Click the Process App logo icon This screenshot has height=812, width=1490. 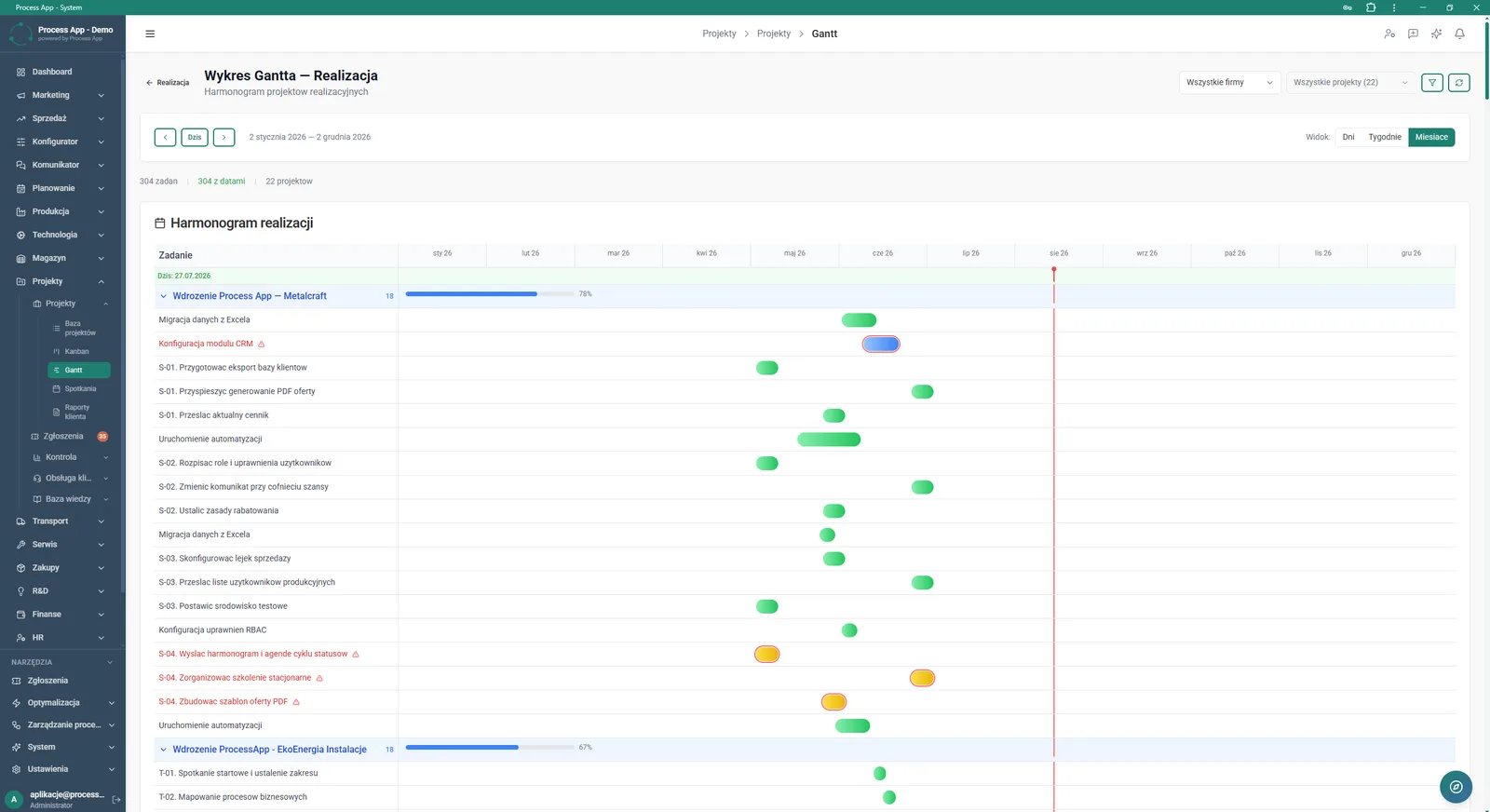(20, 34)
